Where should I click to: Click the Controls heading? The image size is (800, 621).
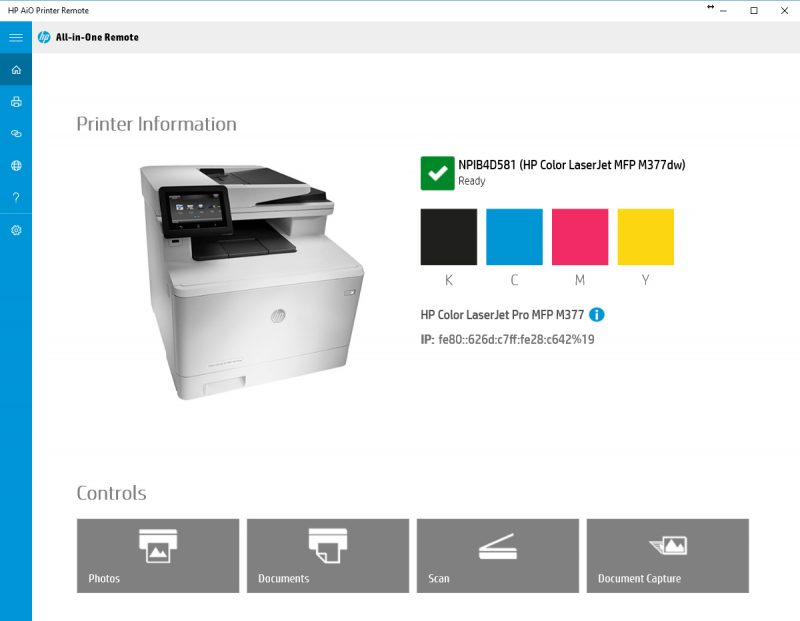coord(111,493)
